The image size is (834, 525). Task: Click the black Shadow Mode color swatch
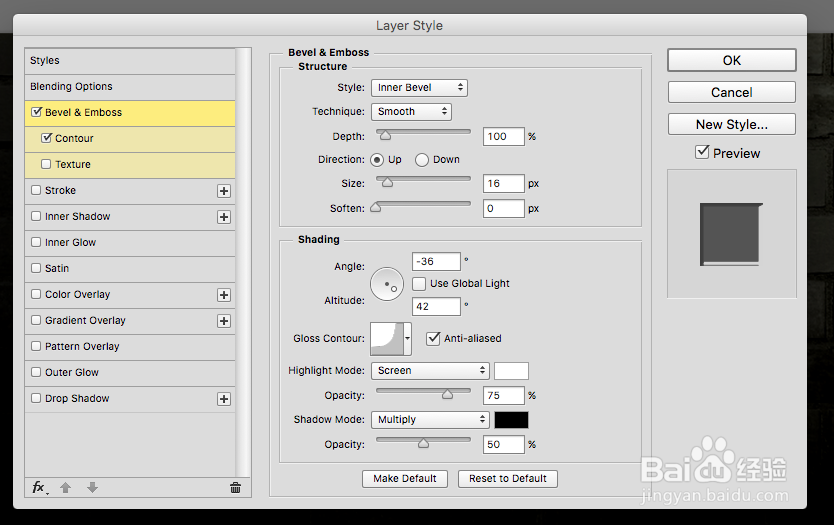pyautogui.click(x=511, y=420)
